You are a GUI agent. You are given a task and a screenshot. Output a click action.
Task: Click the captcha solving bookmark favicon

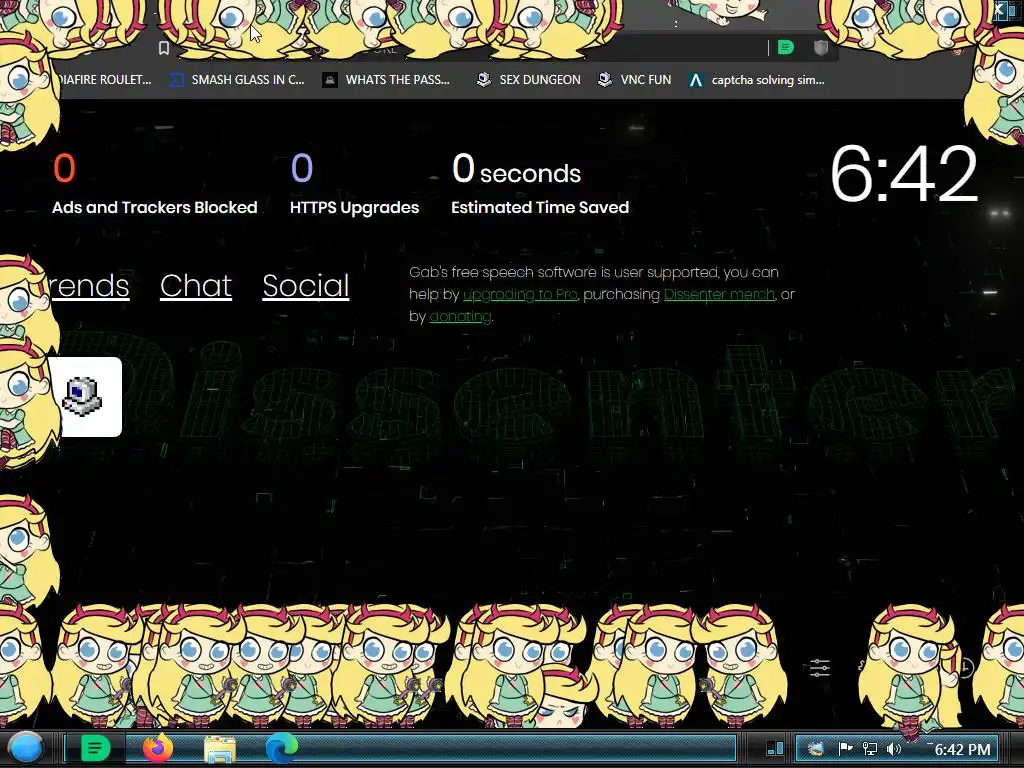point(696,80)
